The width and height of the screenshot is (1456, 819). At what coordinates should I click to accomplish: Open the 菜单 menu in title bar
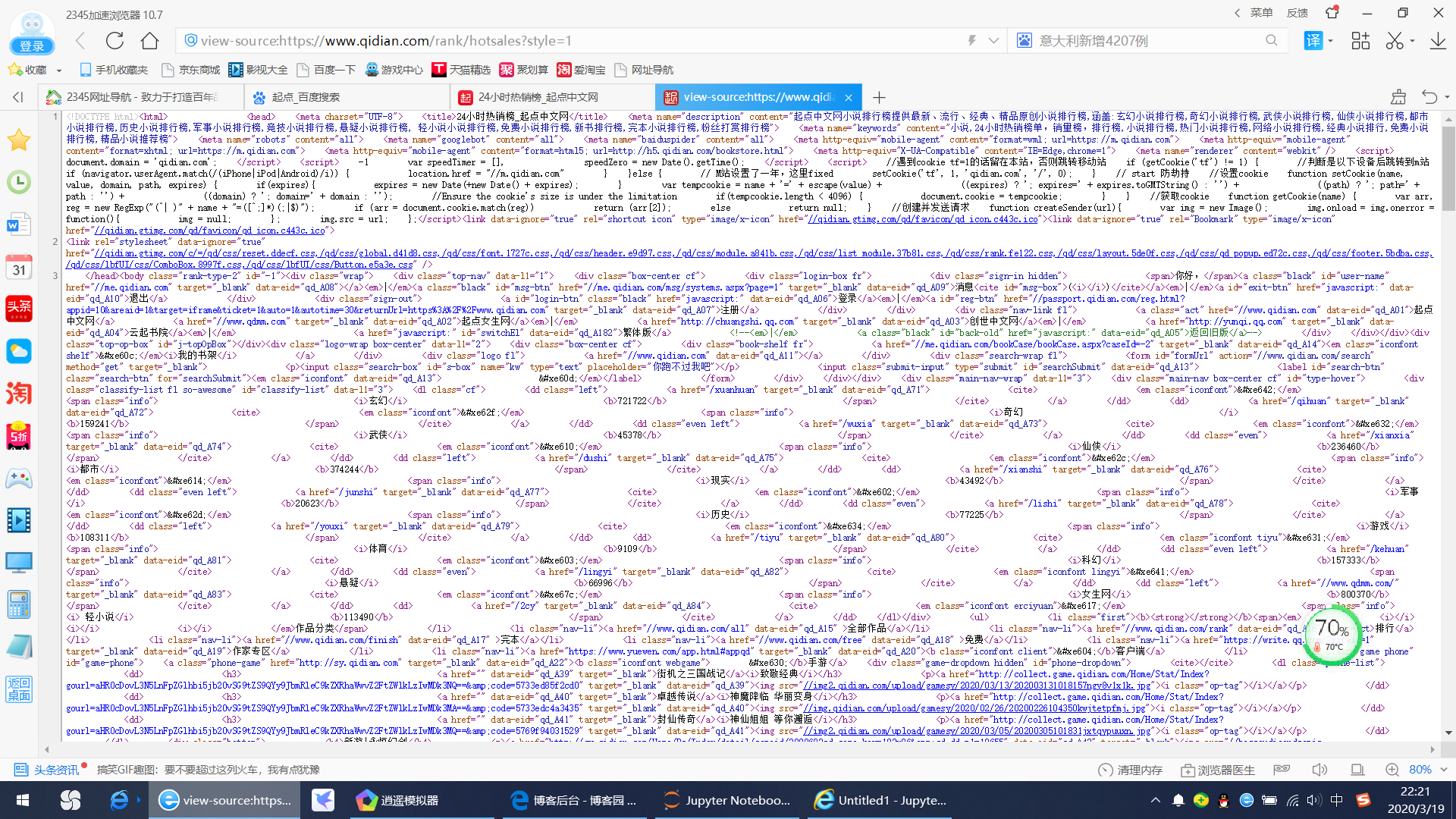coord(1260,13)
